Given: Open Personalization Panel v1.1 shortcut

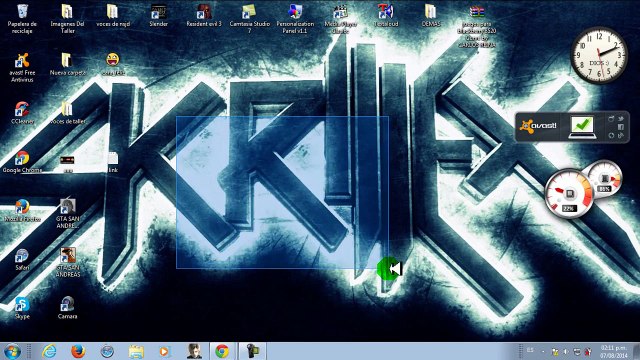Looking at the screenshot, I should (295, 18).
